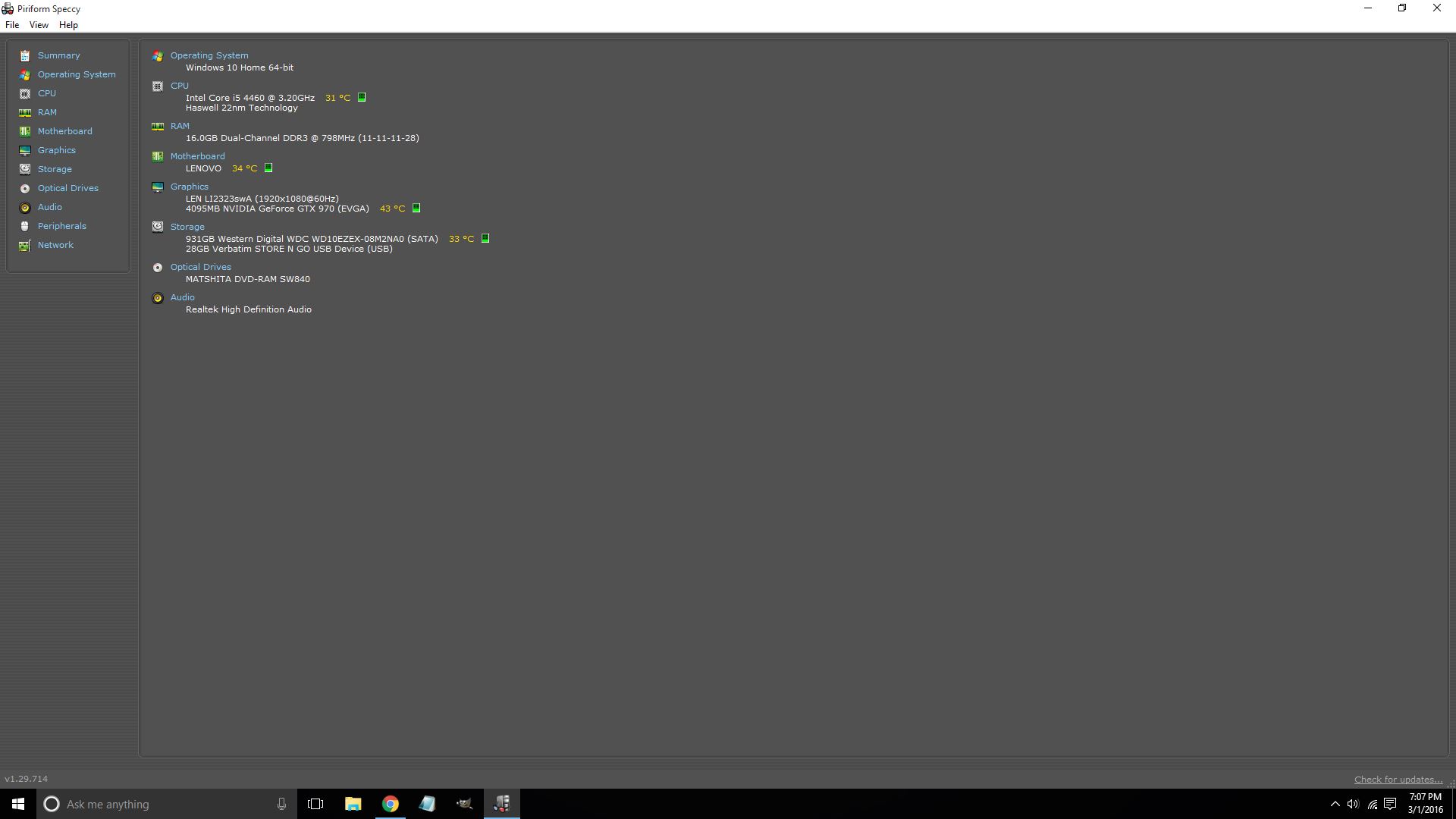Click the Graphics monitor icon in sidebar
Screen dimensions: 1456x819
(x=25, y=150)
